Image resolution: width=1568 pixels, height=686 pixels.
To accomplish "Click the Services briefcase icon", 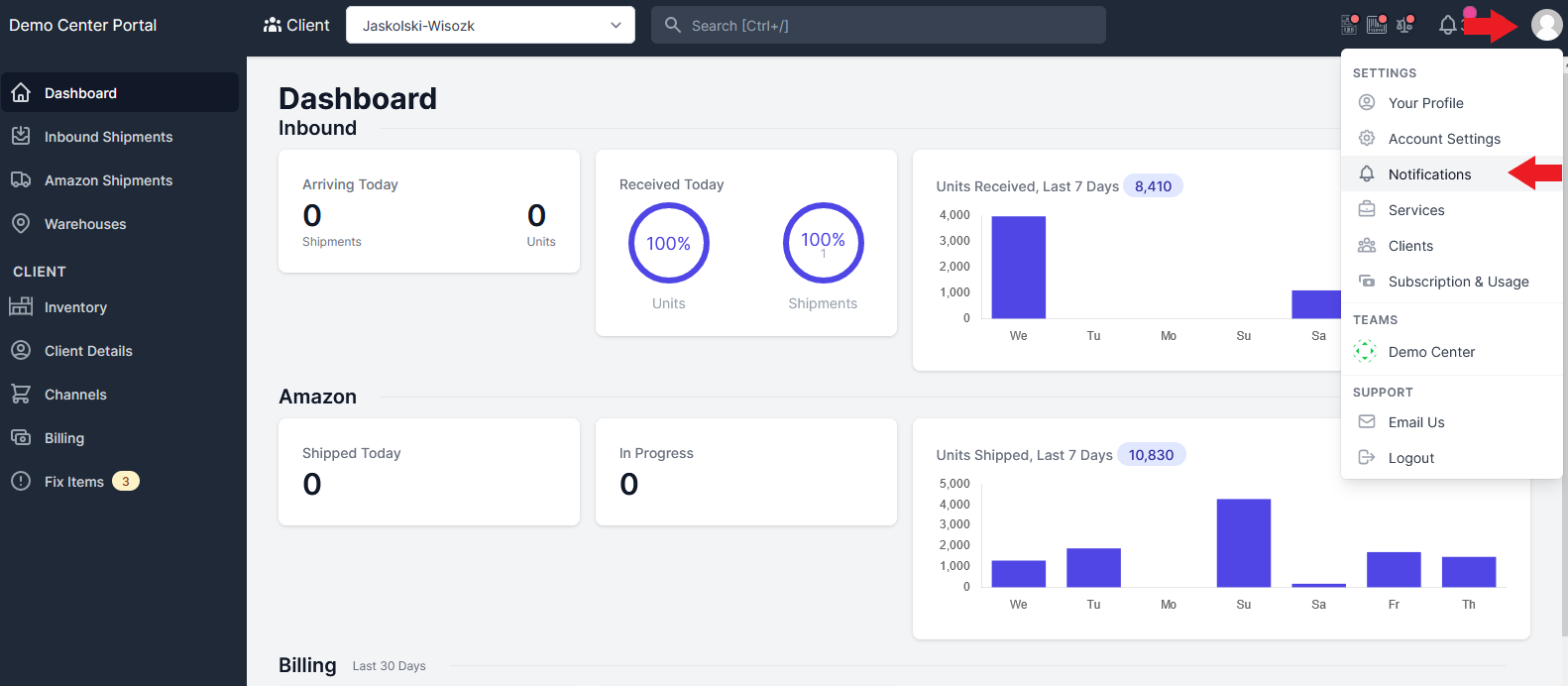I will pos(1367,209).
